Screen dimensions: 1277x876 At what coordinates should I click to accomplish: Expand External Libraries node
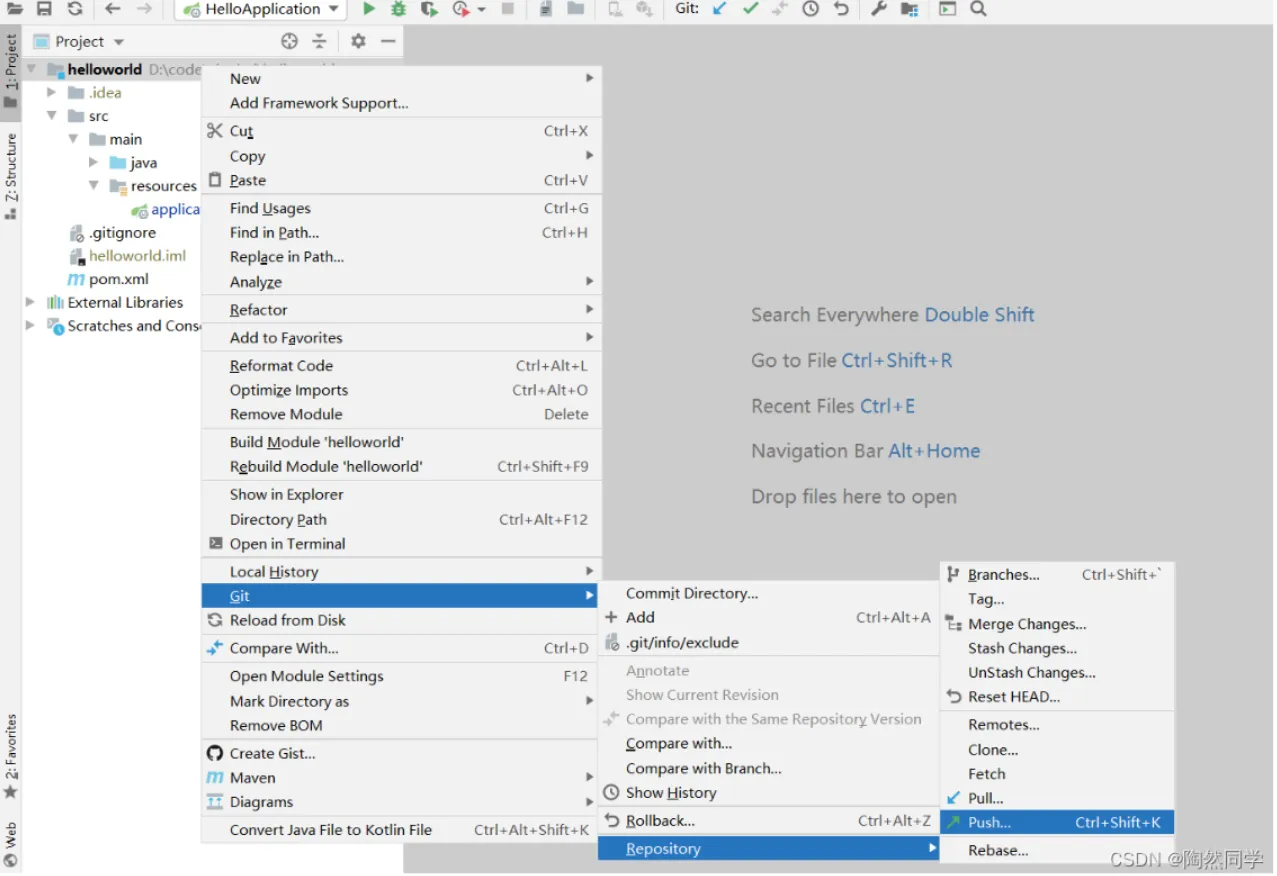point(31,302)
